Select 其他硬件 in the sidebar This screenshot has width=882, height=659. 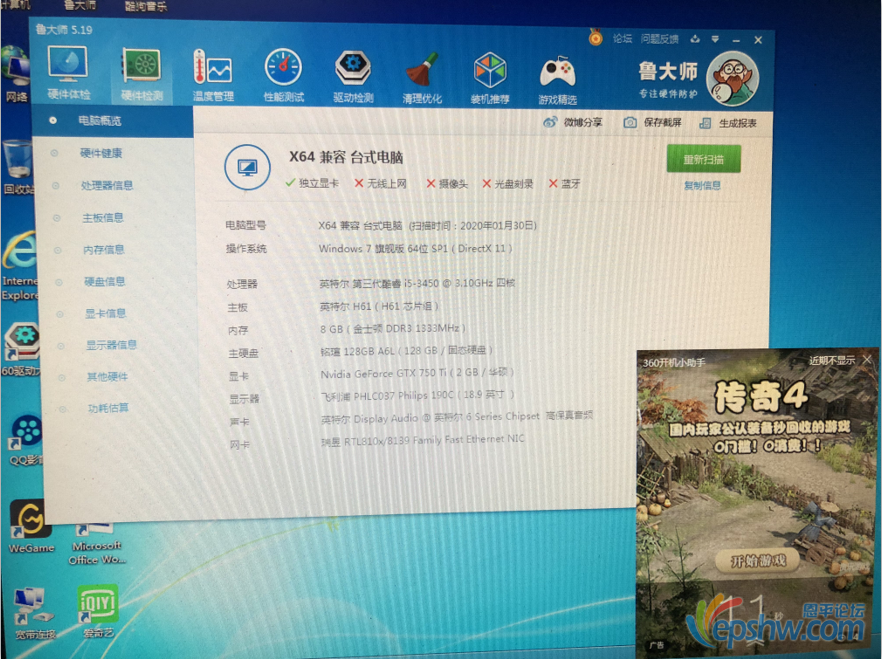(x=107, y=377)
